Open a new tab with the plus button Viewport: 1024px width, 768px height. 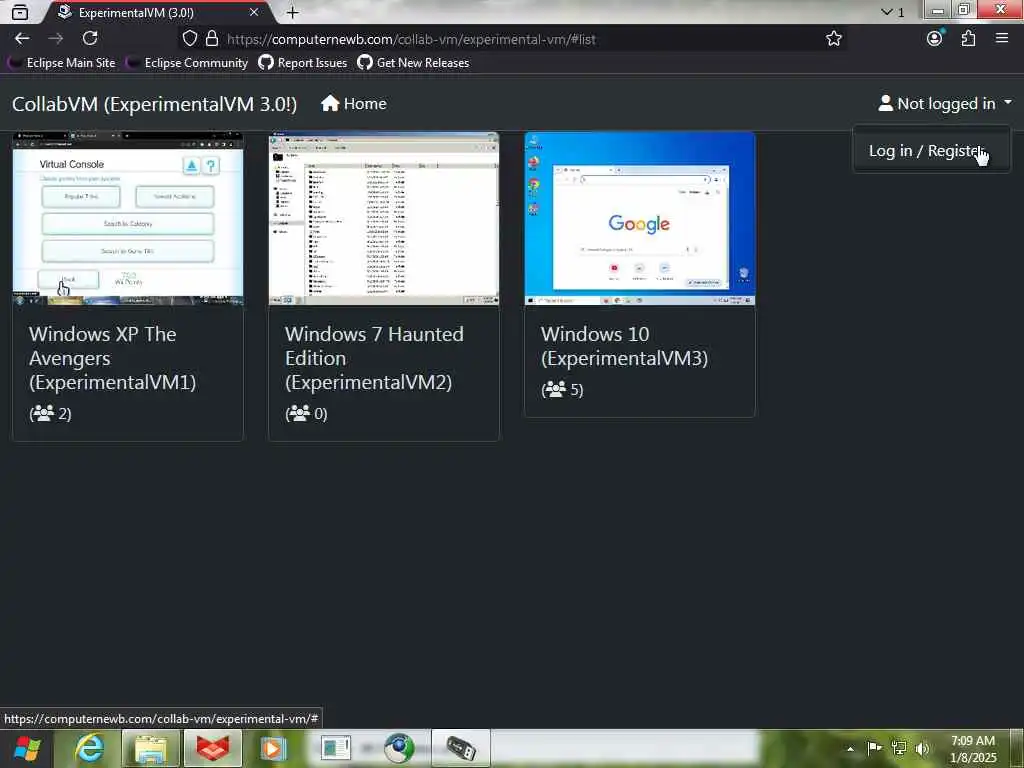tap(293, 12)
